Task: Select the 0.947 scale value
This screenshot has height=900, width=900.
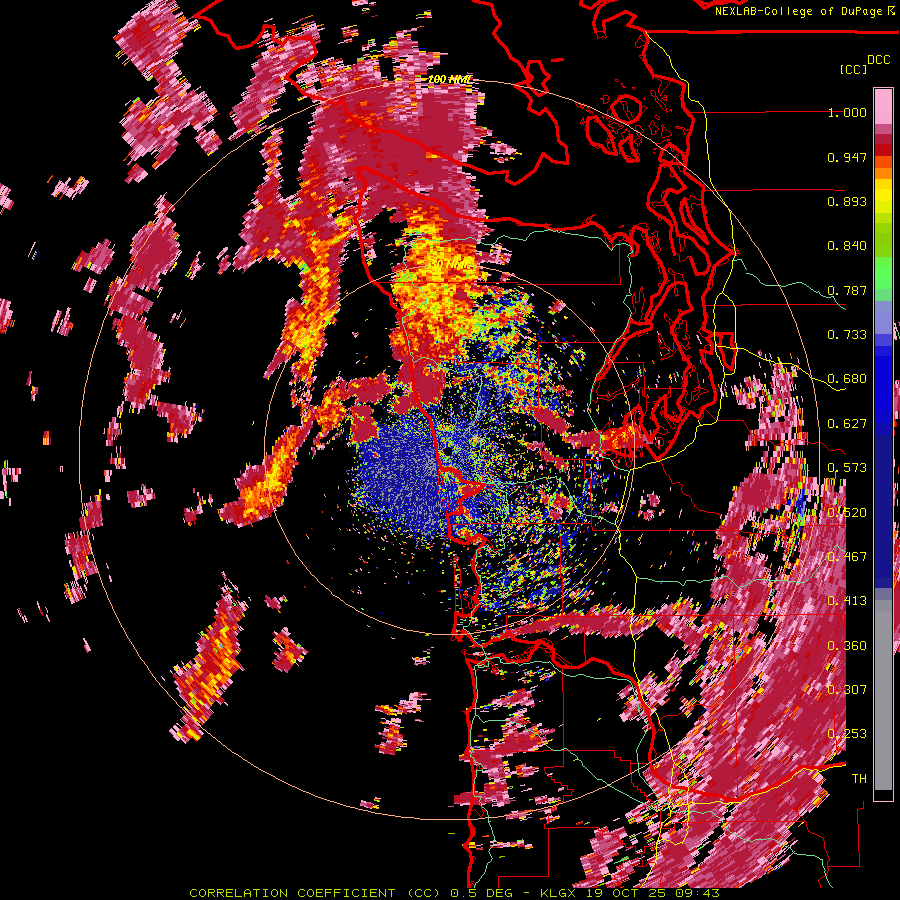Action: click(847, 157)
